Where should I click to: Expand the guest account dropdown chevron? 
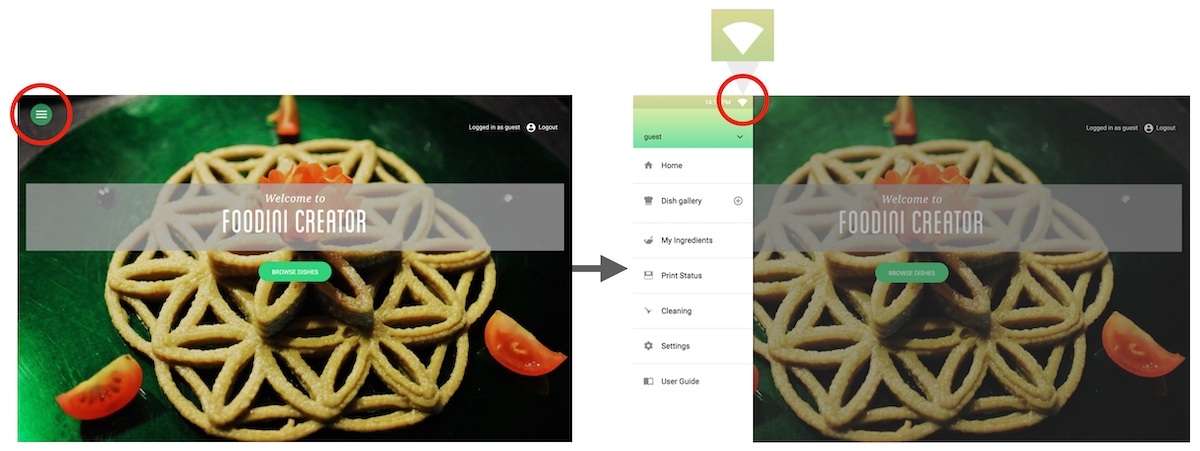(x=740, y=136)
